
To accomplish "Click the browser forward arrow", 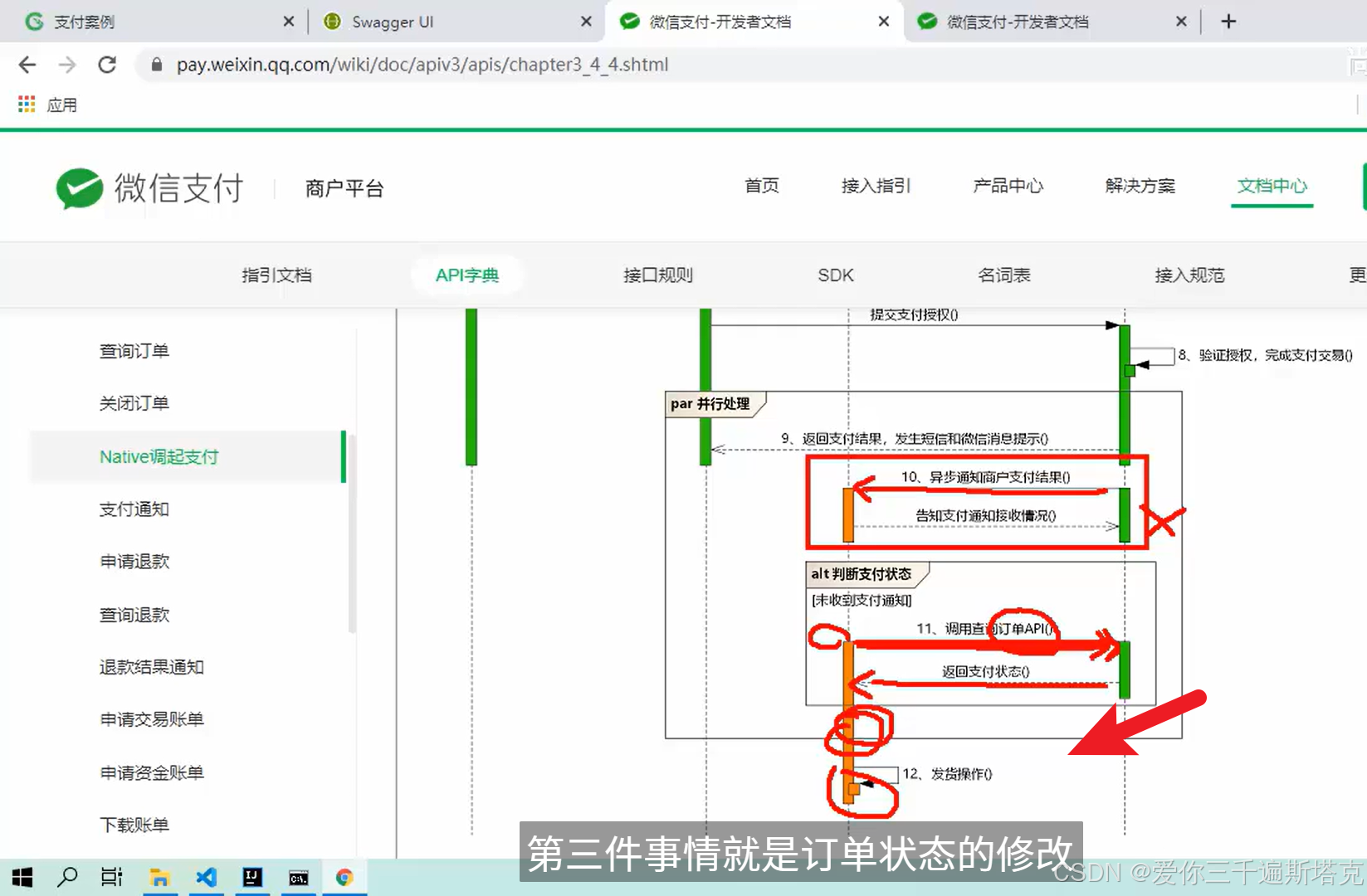I will tap(67, 65).
